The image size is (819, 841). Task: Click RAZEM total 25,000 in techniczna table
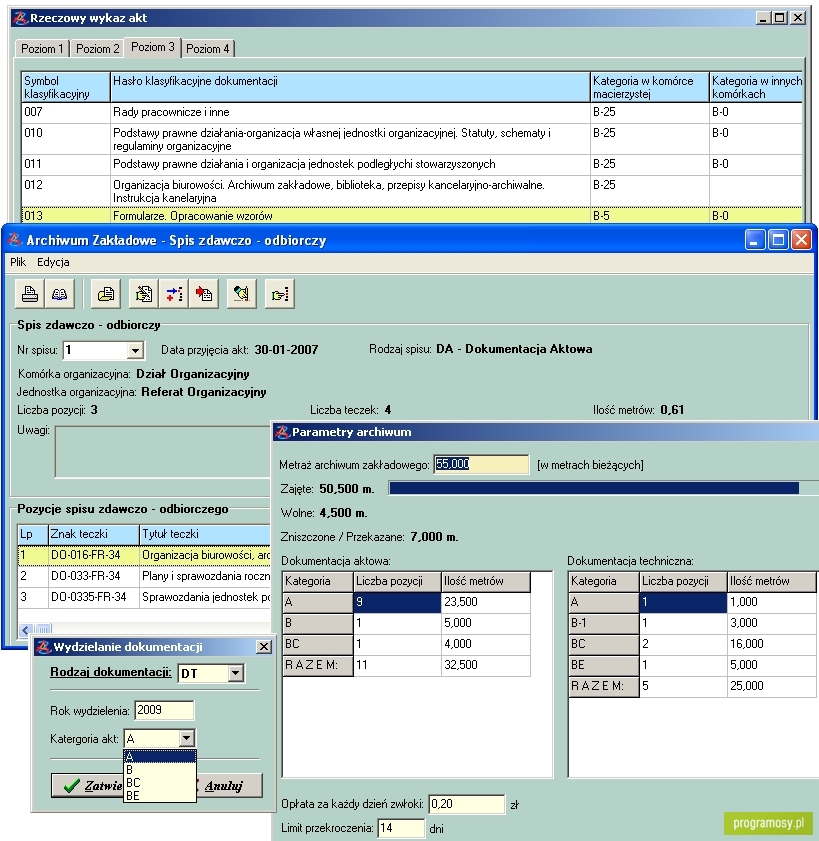771,685
